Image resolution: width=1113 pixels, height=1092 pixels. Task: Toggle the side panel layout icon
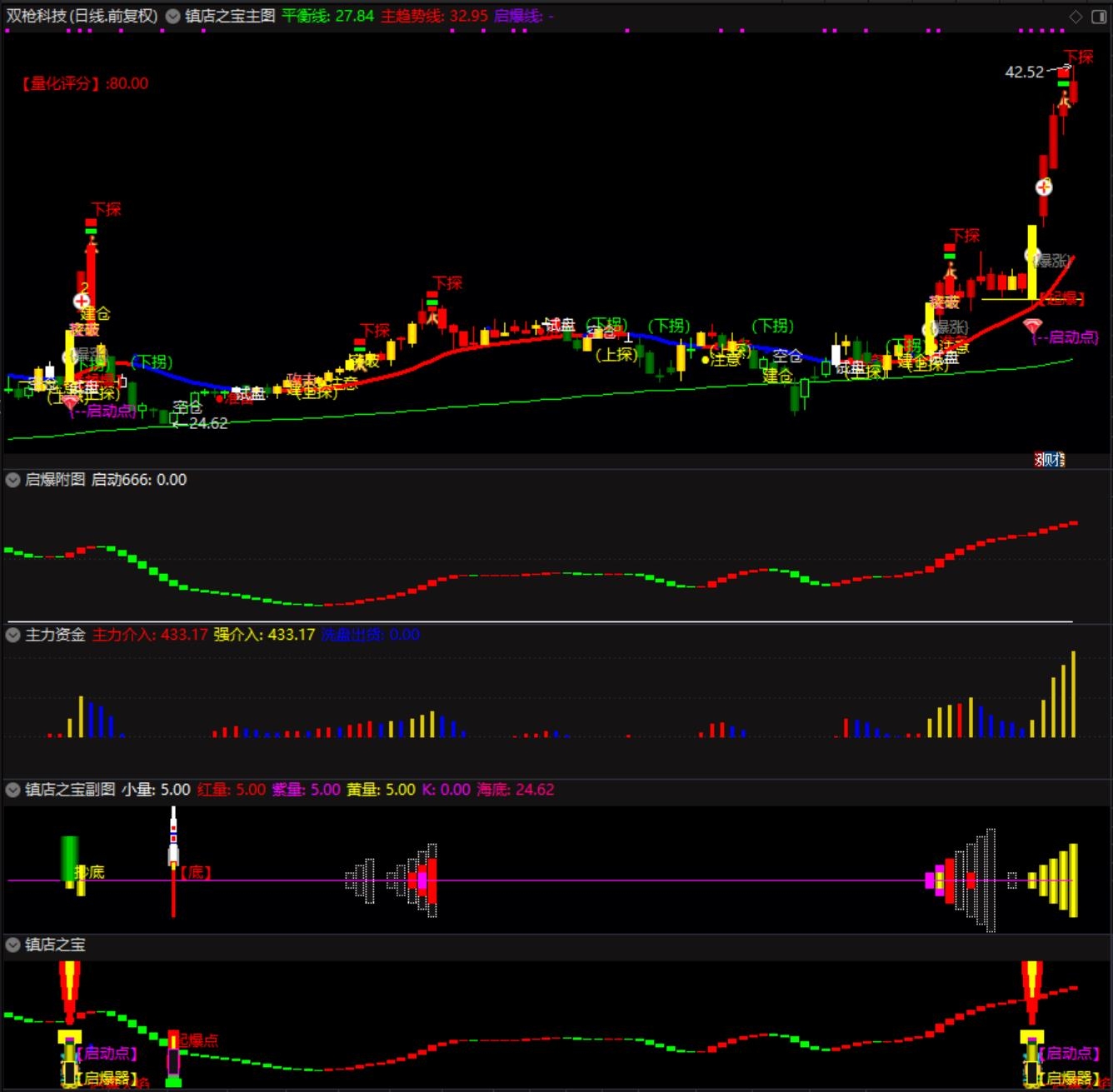pos(1099,17)
